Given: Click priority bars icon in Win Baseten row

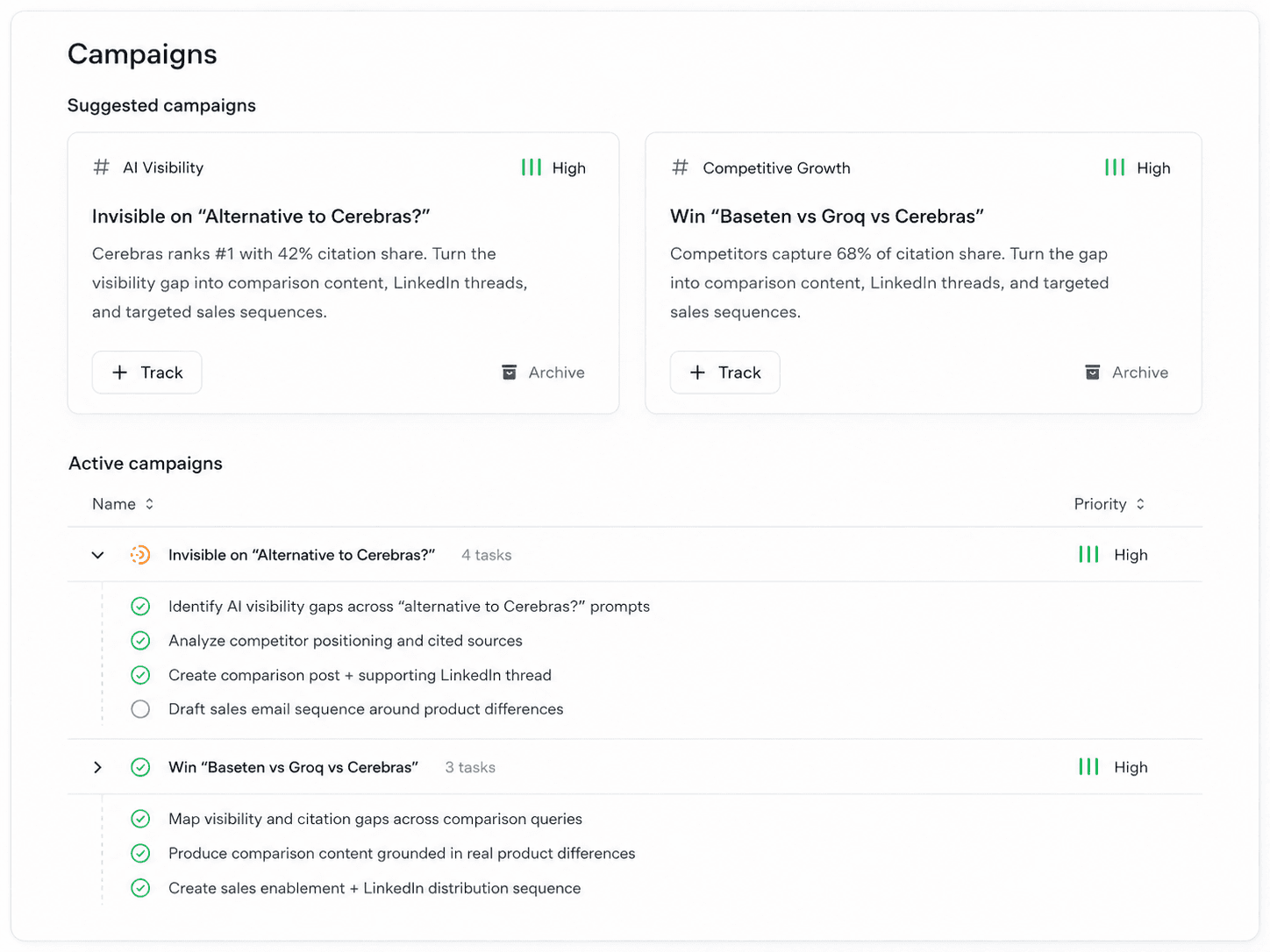Looking at the screenshot, I should (x=1088, y=767).
